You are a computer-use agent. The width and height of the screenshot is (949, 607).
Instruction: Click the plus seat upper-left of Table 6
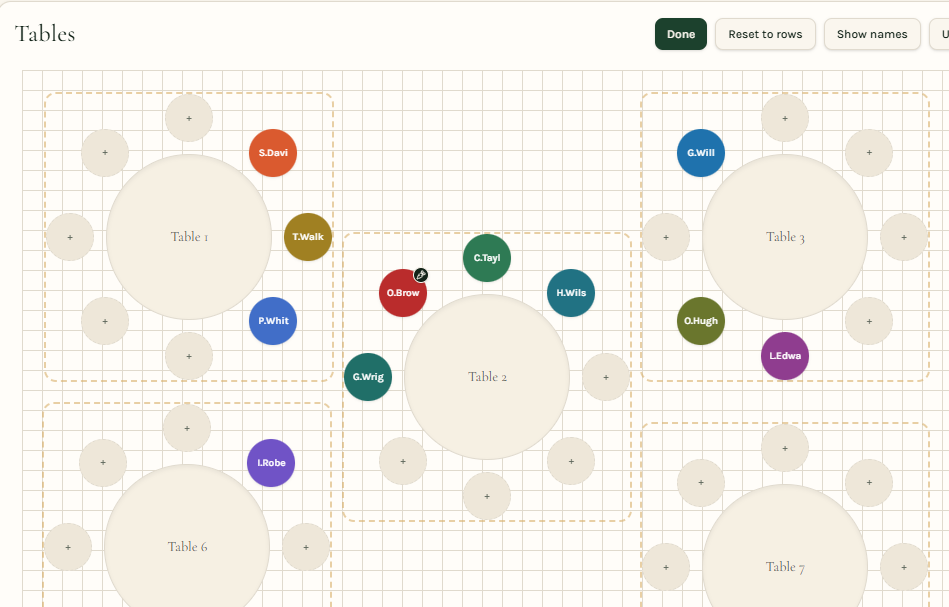(103, 463)
